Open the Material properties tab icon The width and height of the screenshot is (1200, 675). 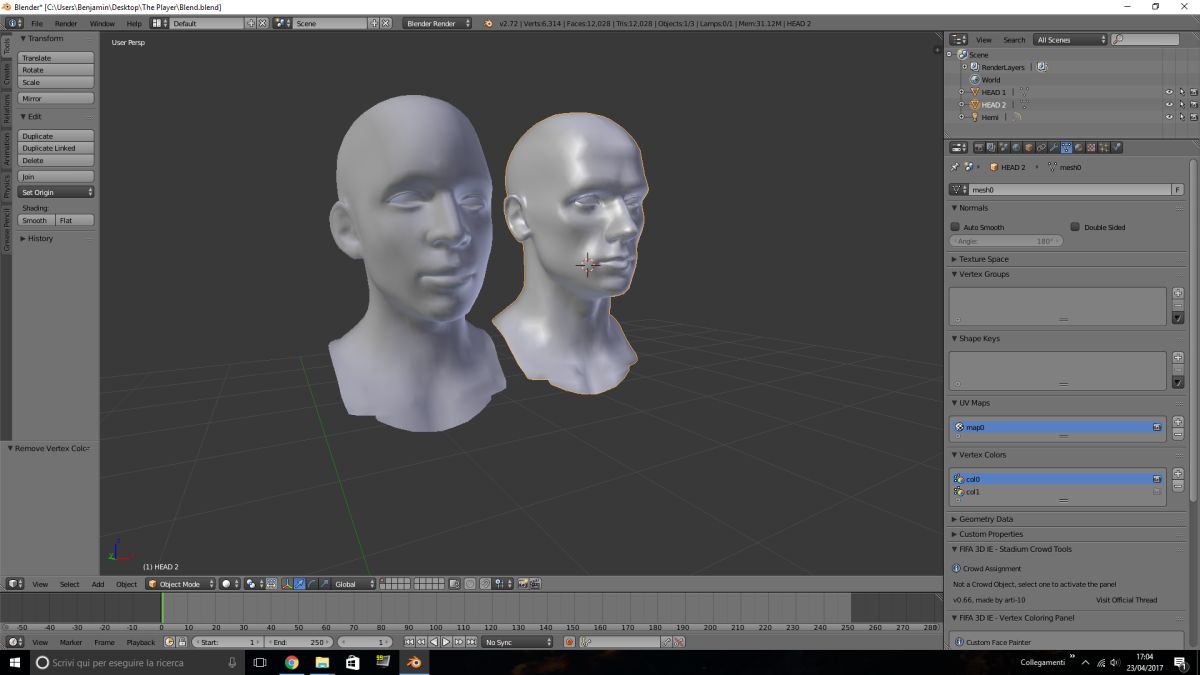1079,148
